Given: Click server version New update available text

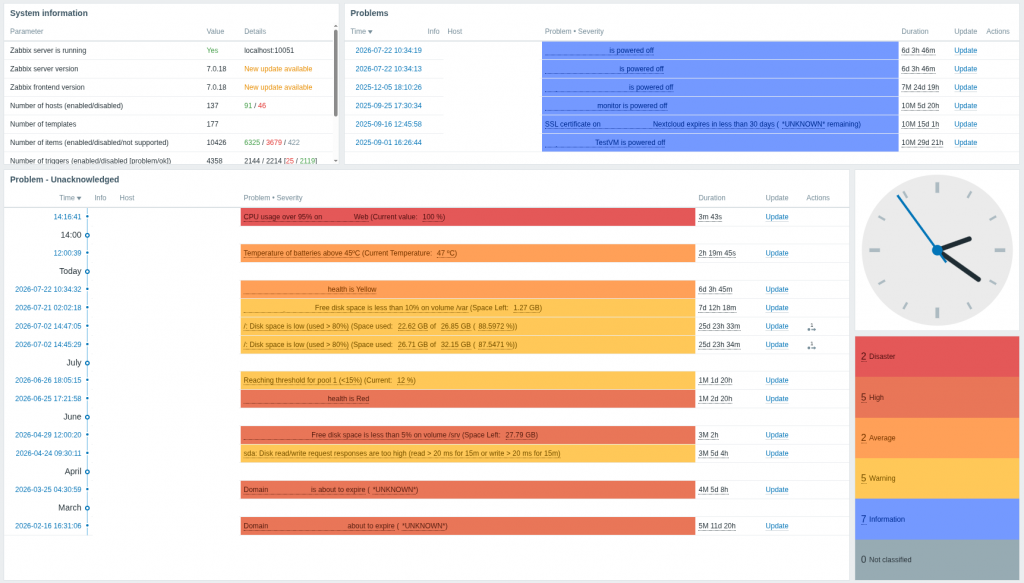Looking at the screenshot, I should (278, 69).
